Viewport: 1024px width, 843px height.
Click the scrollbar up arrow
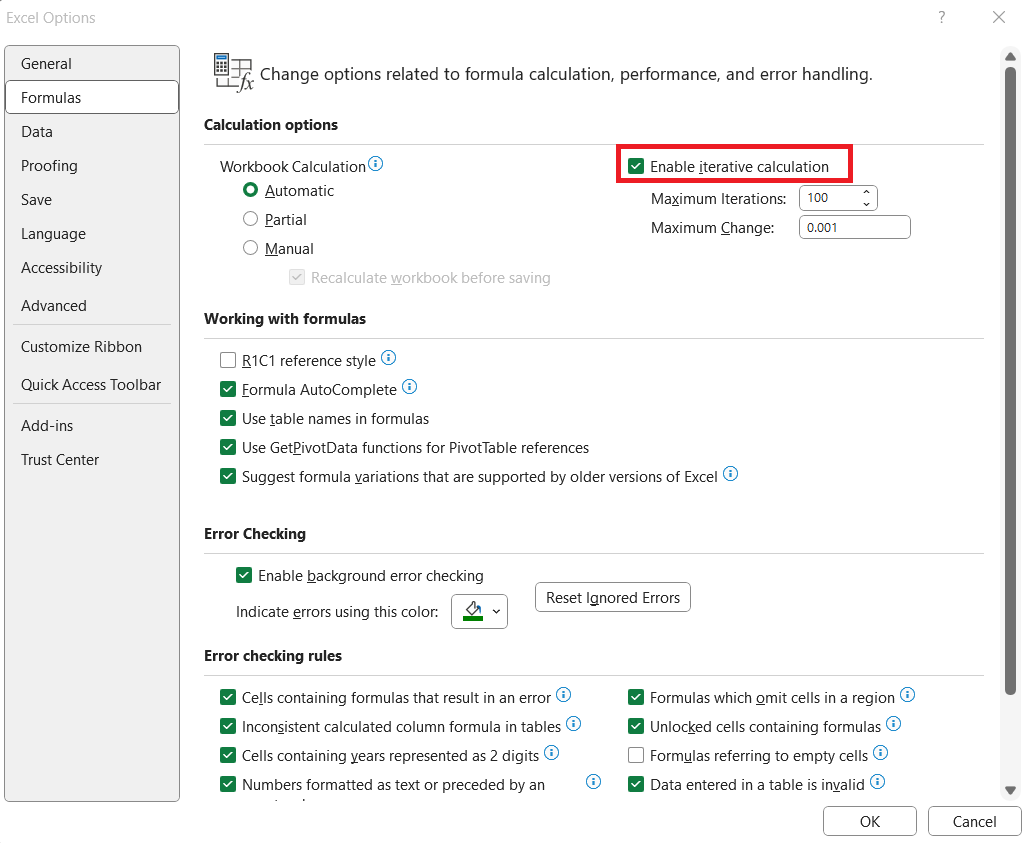tap(1010, 57)
